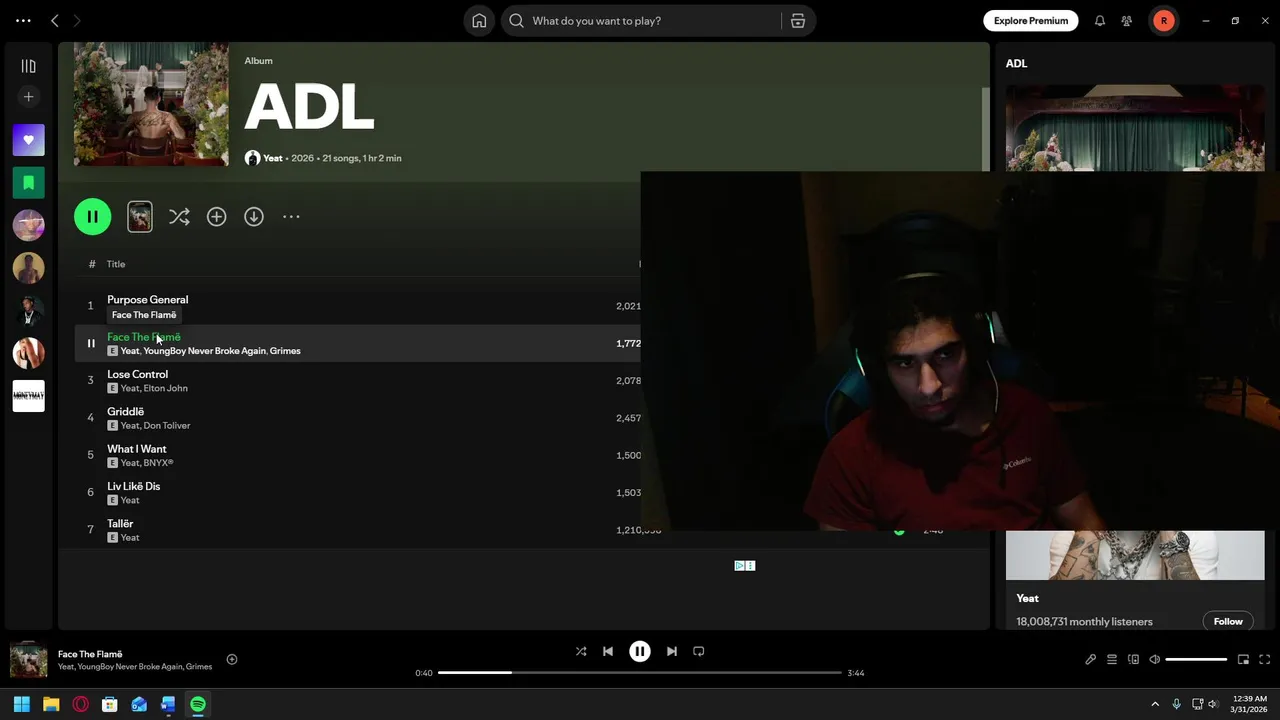This screenshot has width=1280, height=720.
Task: Go back with left arrow
Action: coord(55,21)
